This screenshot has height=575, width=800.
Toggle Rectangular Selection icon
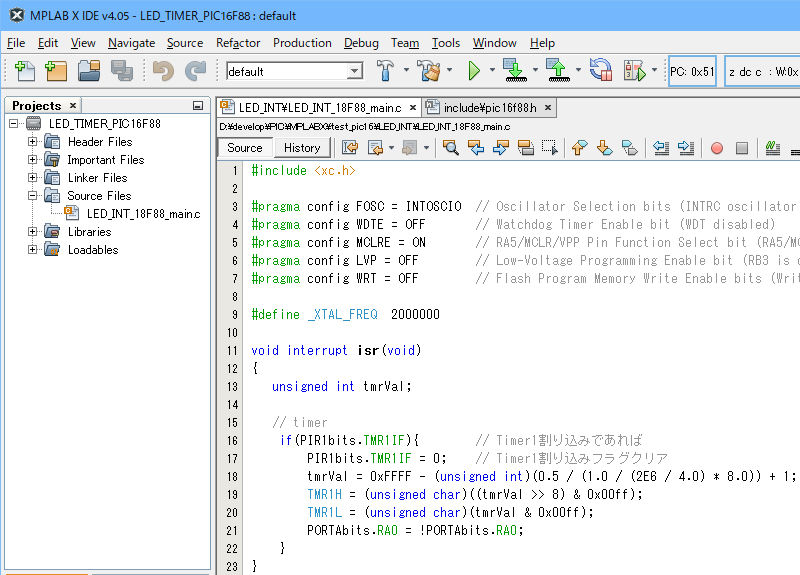pyautogui.click(x=550, y=148)
